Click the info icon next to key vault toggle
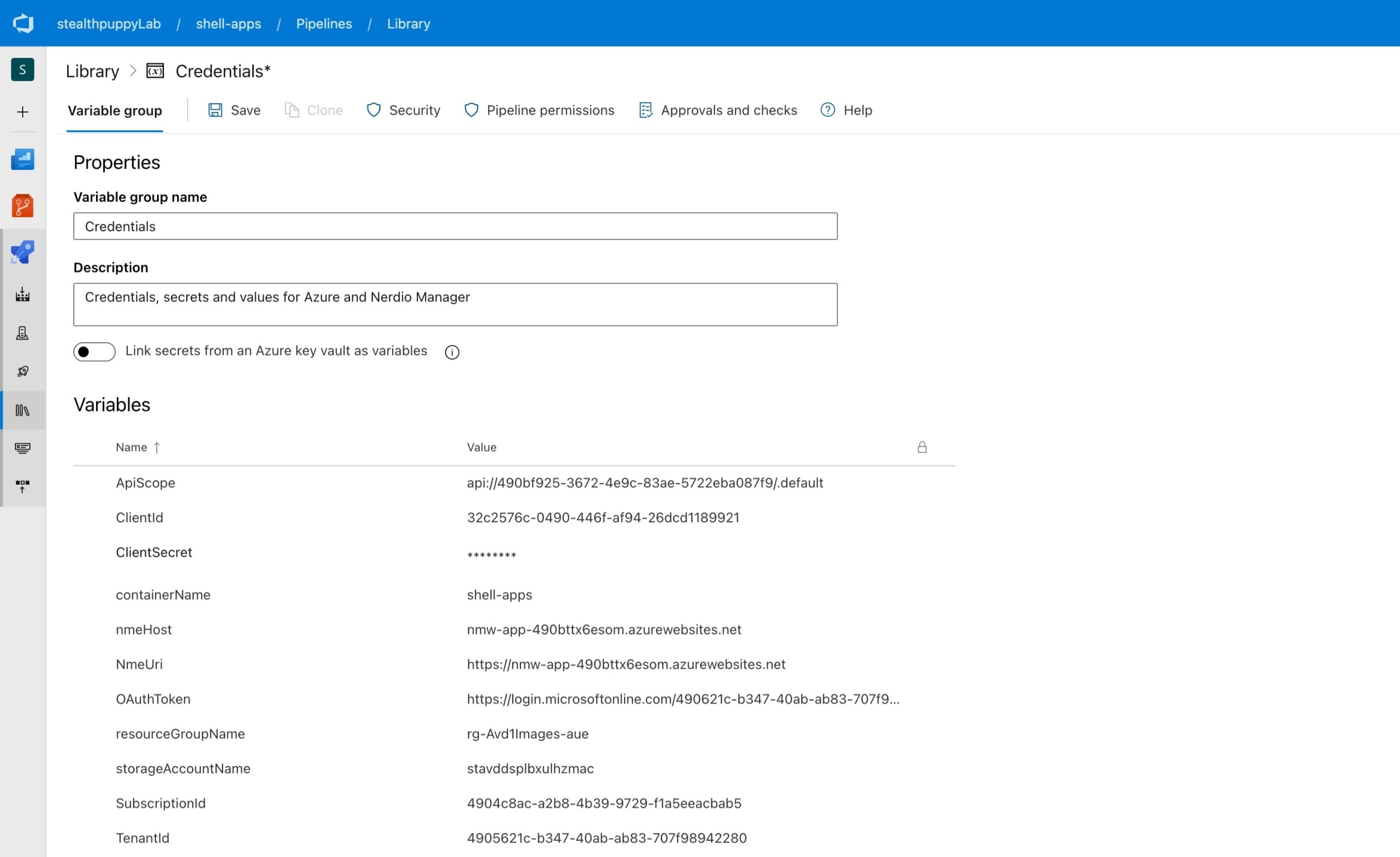1400x857 pixels. pos(452,352)
